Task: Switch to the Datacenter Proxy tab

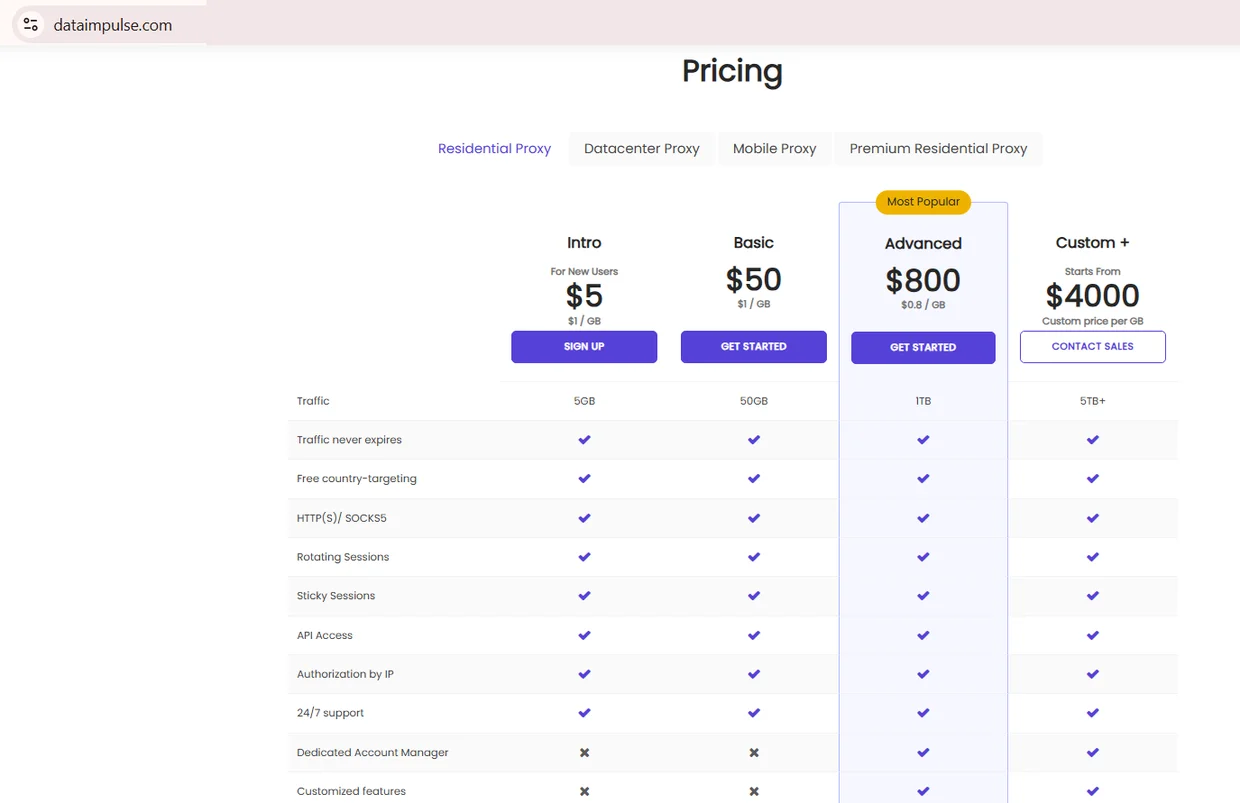Action: 642,148
